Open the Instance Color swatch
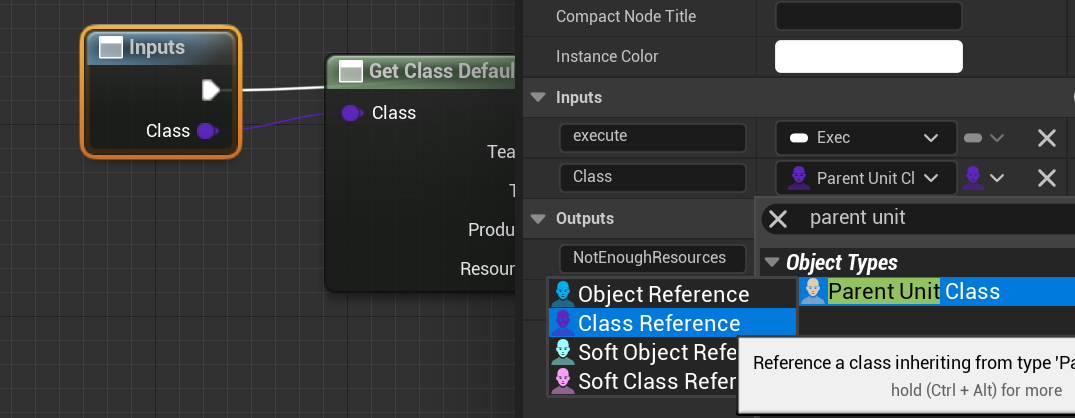The image size is (1075, 418). click(x=868, y=56)
